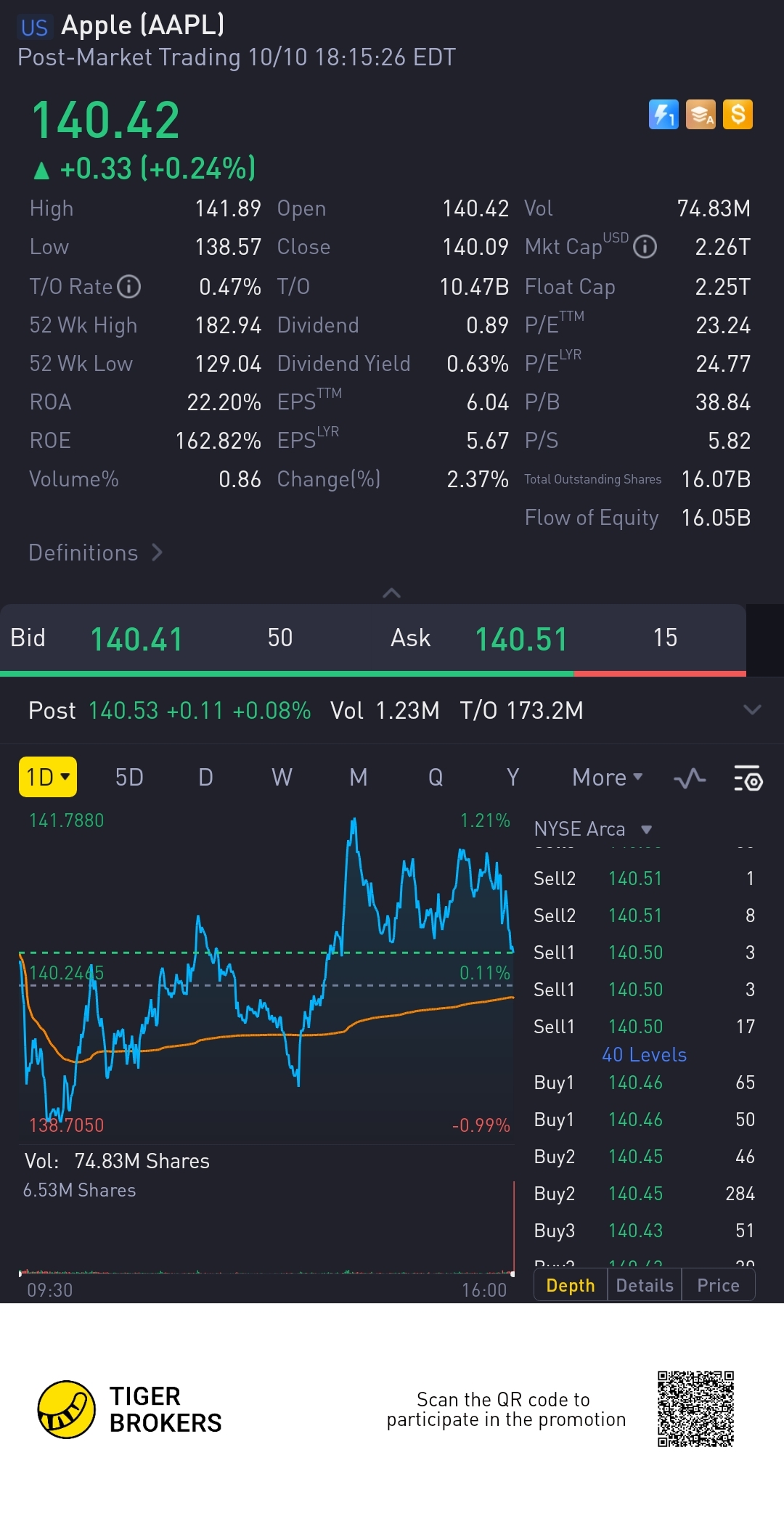Switch chart to 5D timeframe

pos(129,778)
